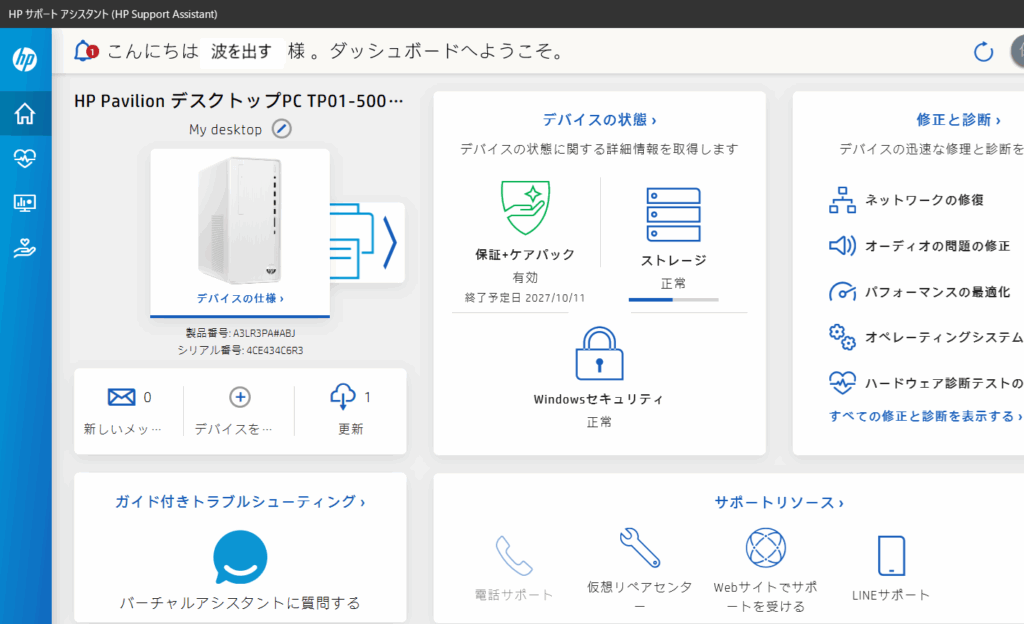Open the monitor chart icon in sidebar
Image resolution: width=1024 pixels, height=624 pixels.
pos(25,203)
